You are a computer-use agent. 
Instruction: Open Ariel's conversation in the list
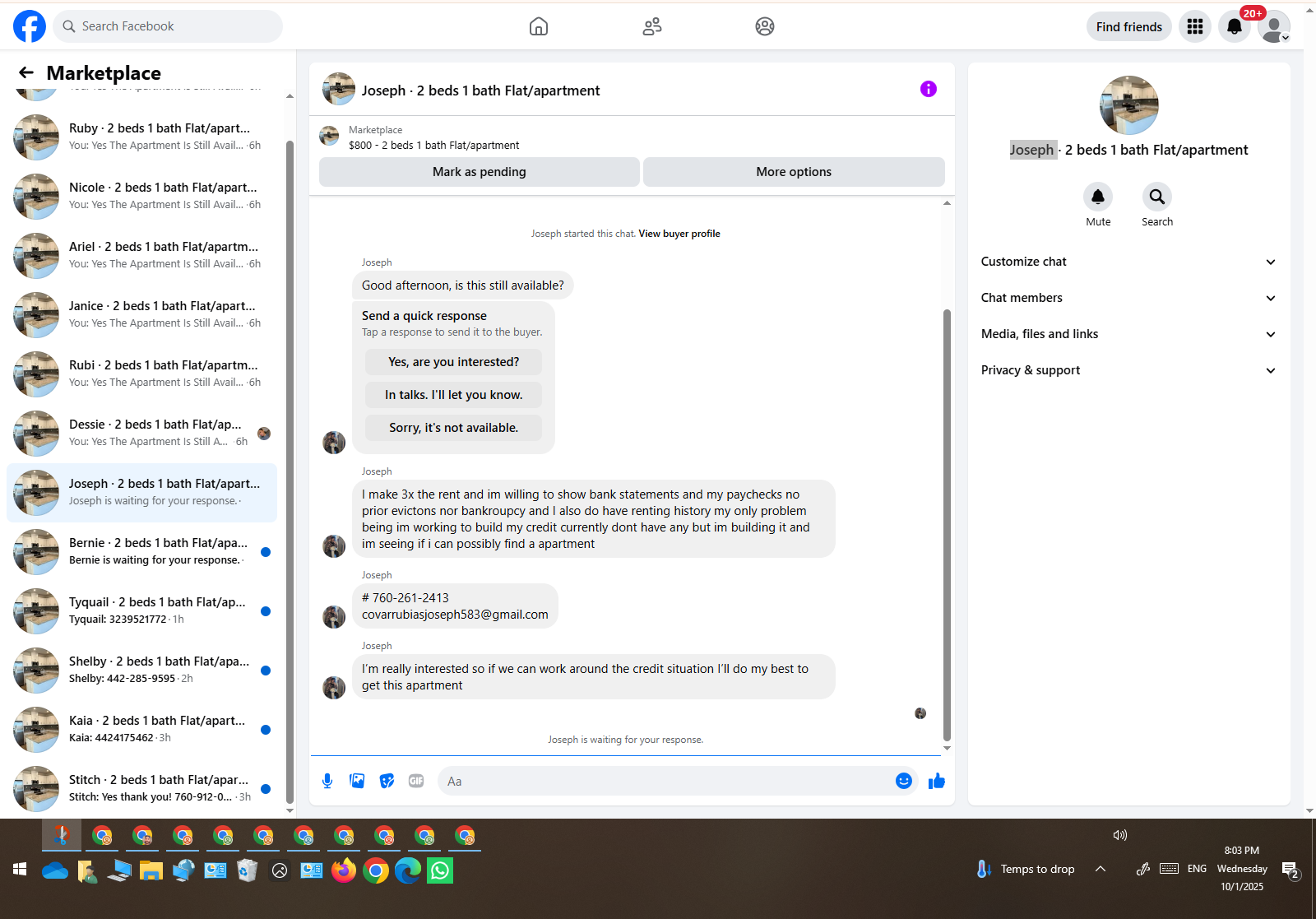click(141, 255)
